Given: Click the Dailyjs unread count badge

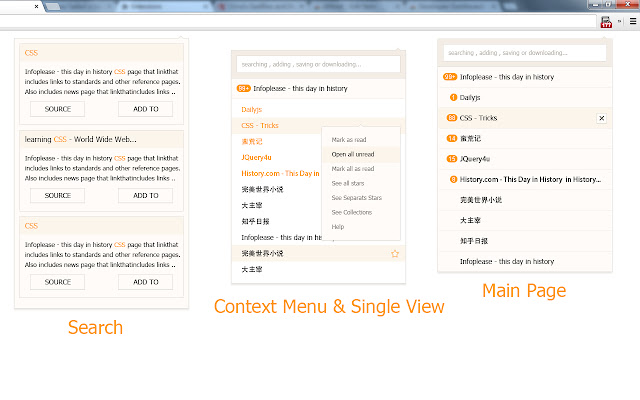Looking at the screenshot, I should click(x=453, y=97).
